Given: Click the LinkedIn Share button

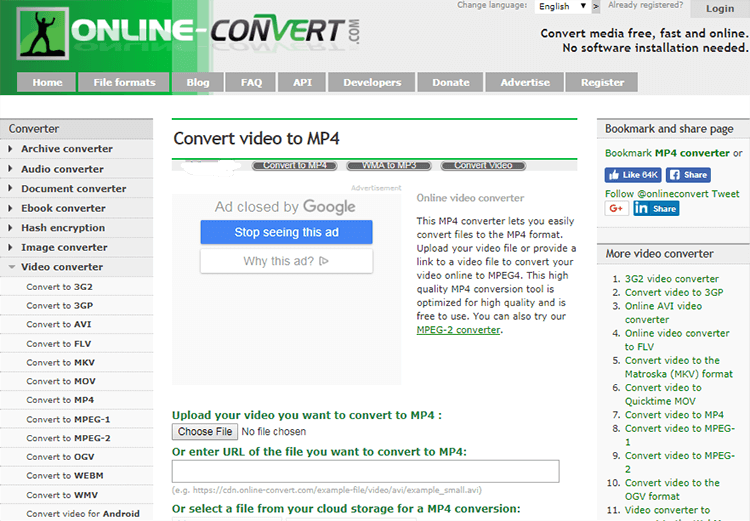Looking at the screenshot, I should click(x=656, y=208).
